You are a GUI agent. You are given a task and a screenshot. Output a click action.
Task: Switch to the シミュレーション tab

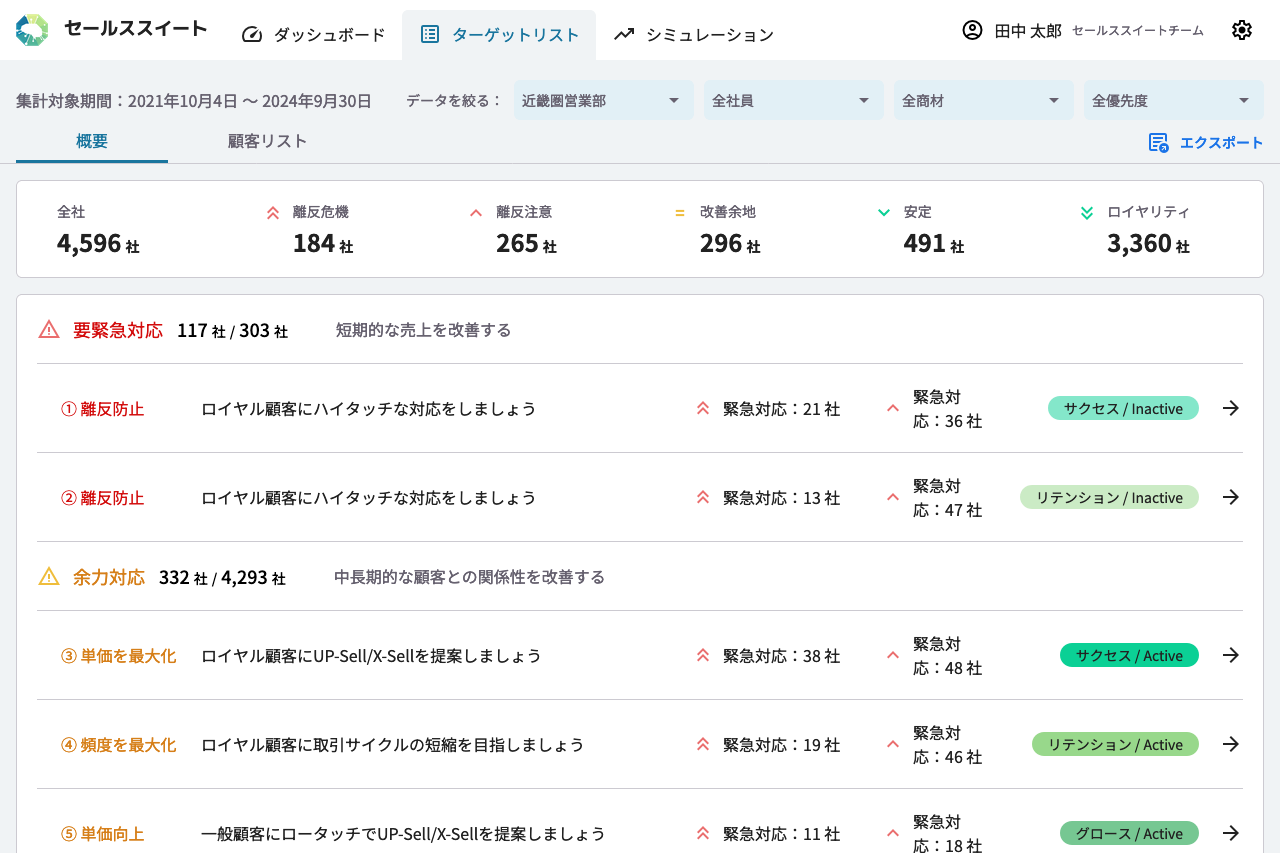point(694,34)
